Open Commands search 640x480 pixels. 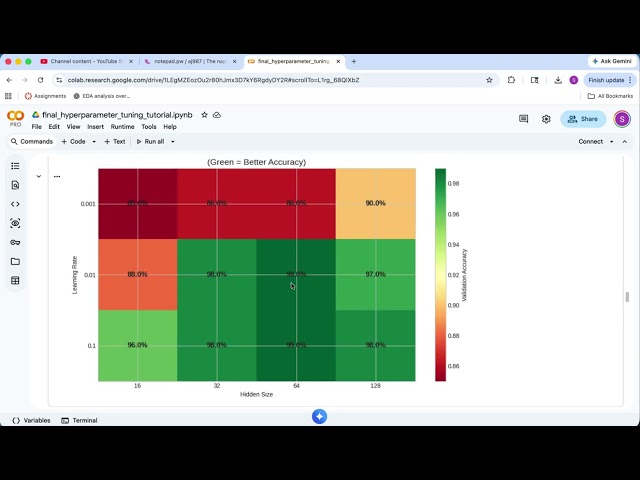(x=31, y=142)
